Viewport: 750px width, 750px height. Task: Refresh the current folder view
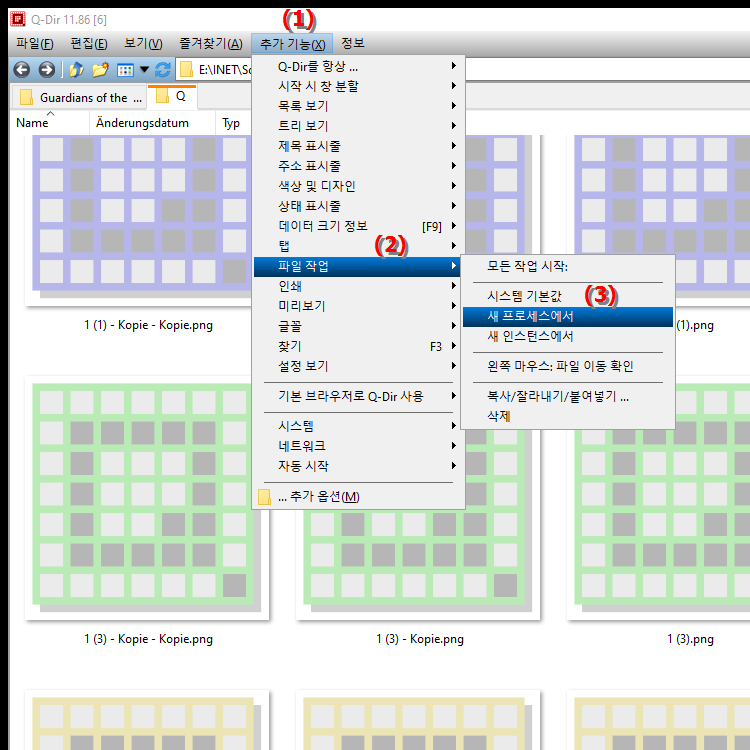pyautogui.click(x=163, y=70)
